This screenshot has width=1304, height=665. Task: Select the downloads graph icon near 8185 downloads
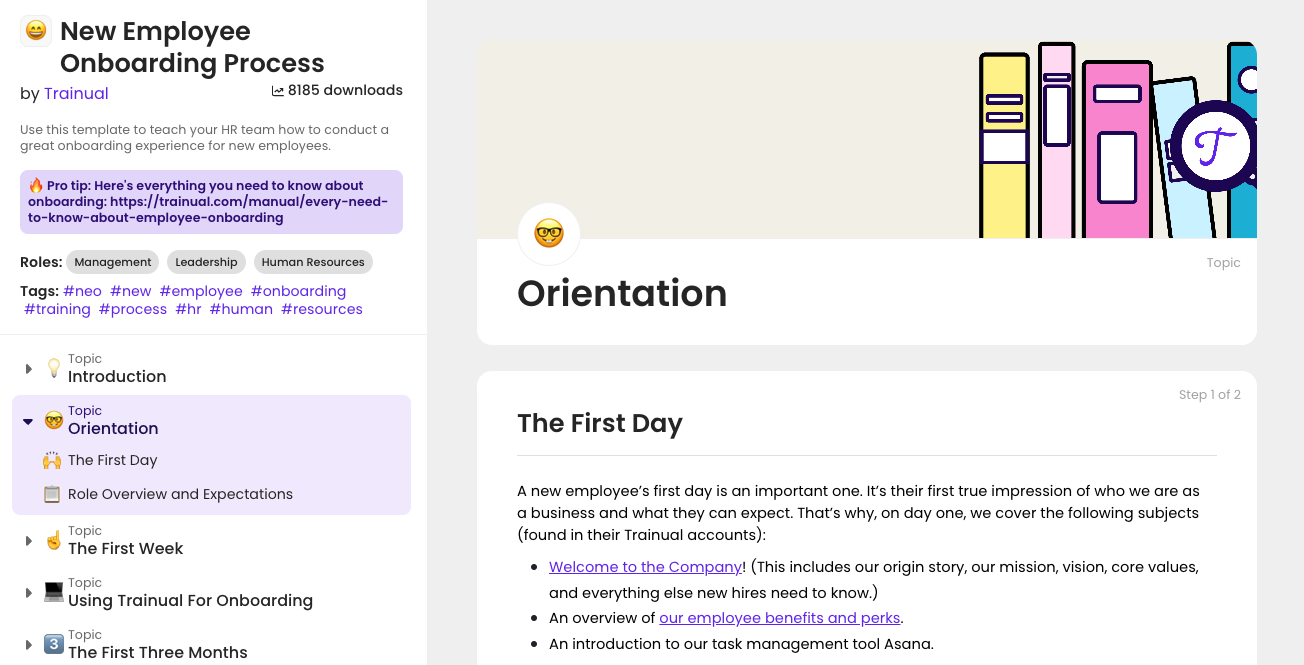point(276,90)
